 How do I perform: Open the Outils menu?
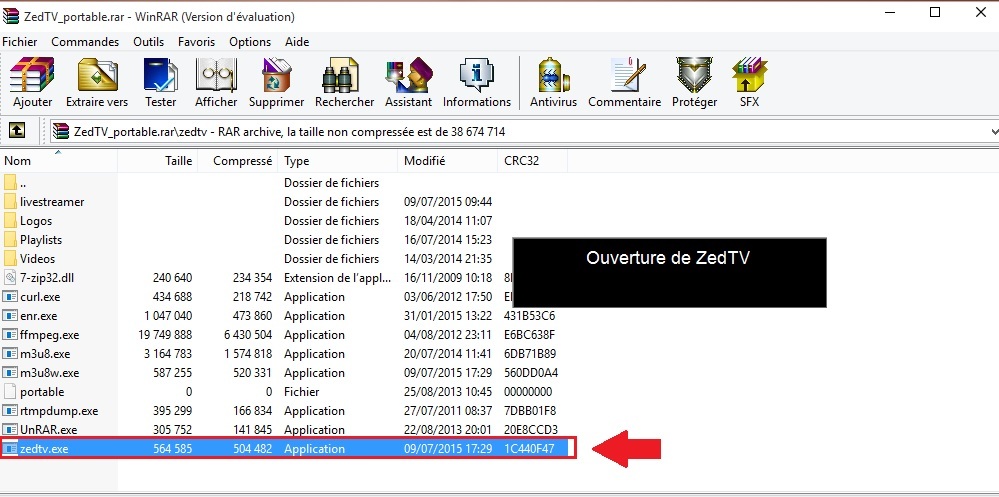click(148, 42)
